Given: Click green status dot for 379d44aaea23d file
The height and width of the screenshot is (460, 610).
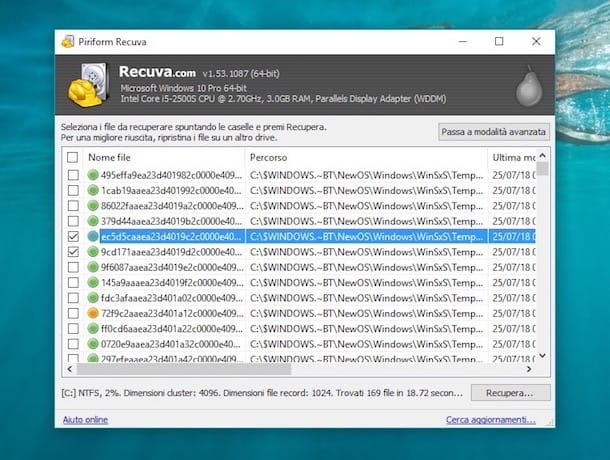Looking at the screenshot, I should click(x=93, y=221).
